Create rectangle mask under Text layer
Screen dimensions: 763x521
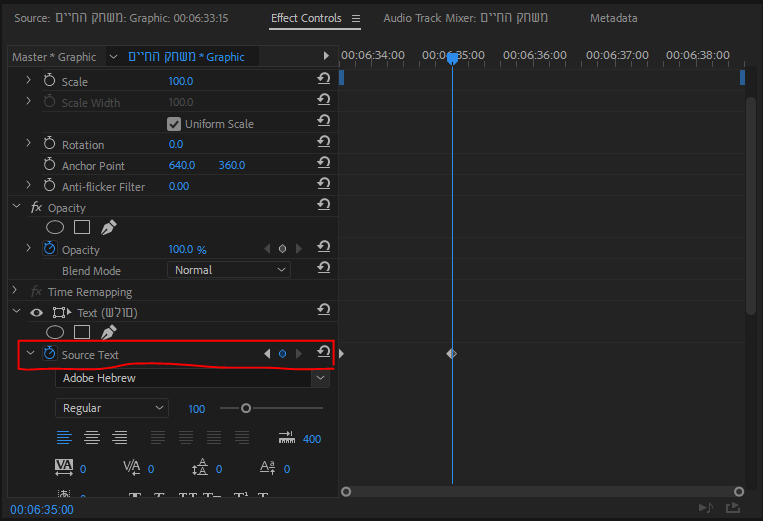pos(82,332)
